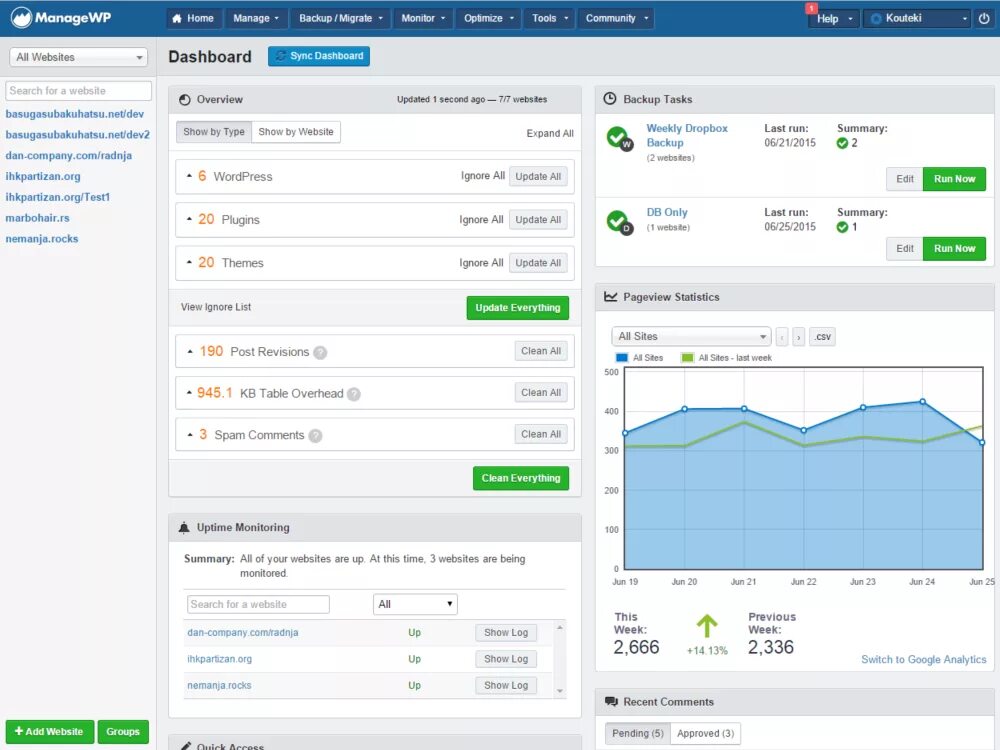Click the Uptime Monitoring bell icon
This screenshot has width=1000, height=750.
click(x=184, y=527)
